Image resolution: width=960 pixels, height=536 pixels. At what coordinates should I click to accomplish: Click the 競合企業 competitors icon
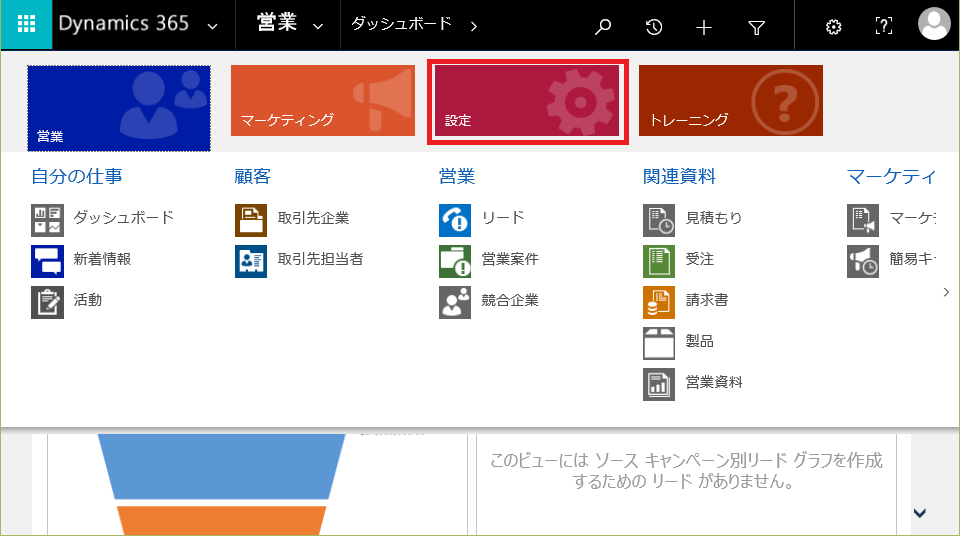pos(455,303)
